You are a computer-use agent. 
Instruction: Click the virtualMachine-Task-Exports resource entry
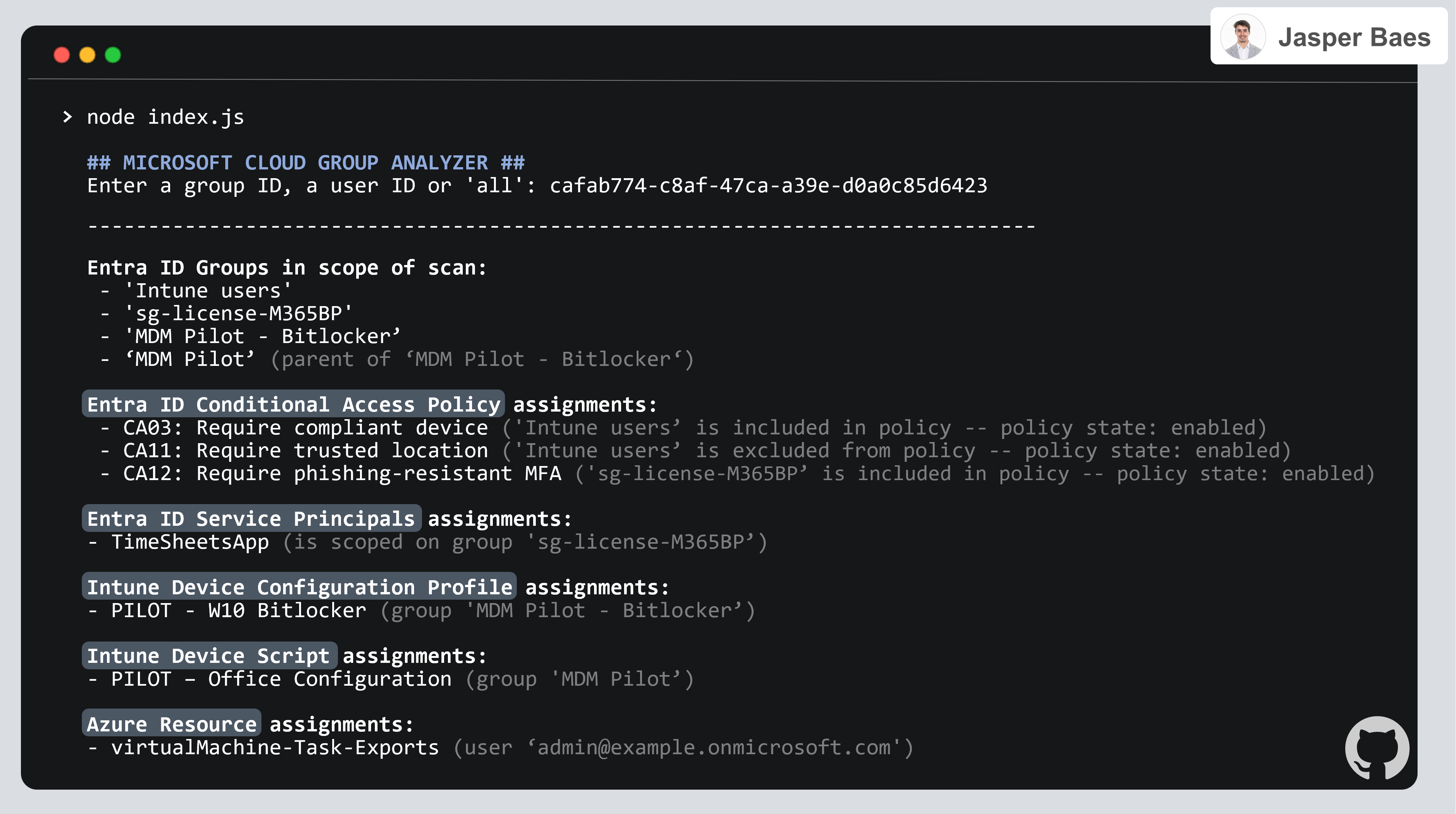[x=275, y=747]
